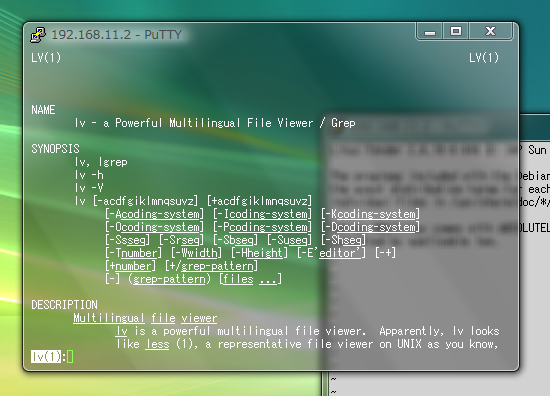Image resolution: width=550 pixels, height=396 pixels.
Task: Click the 'NAME' section heading
Action: (43, 110)
